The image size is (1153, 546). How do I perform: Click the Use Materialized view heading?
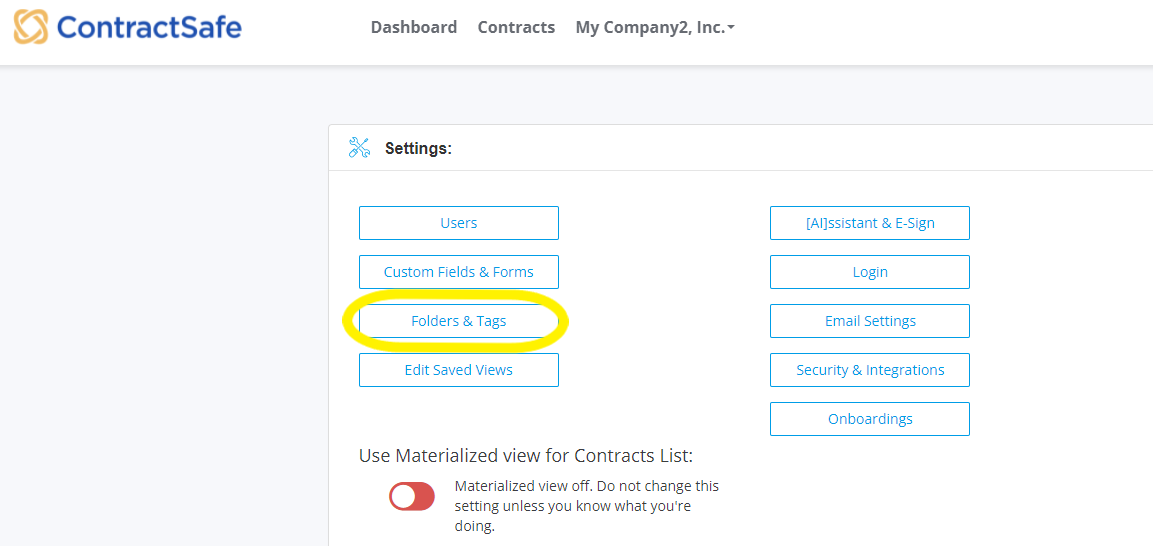pos(526,456)
